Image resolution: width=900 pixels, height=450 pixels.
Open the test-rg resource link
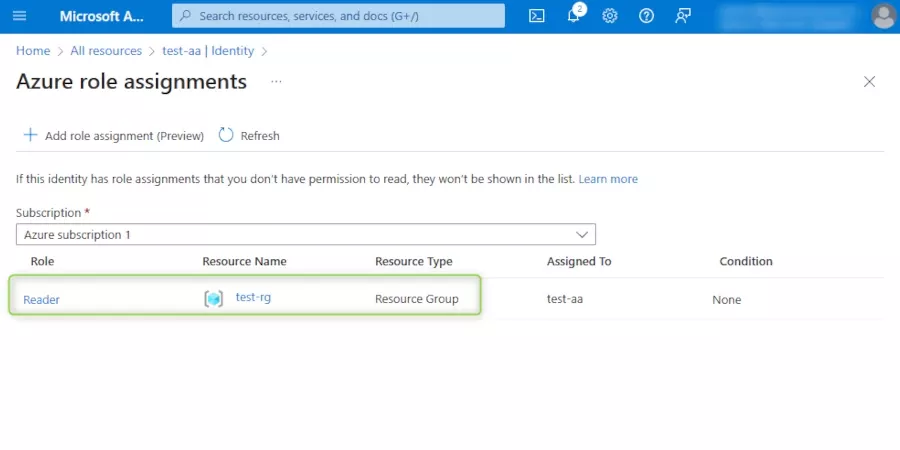pyautogui.click(x=253, y=297)
